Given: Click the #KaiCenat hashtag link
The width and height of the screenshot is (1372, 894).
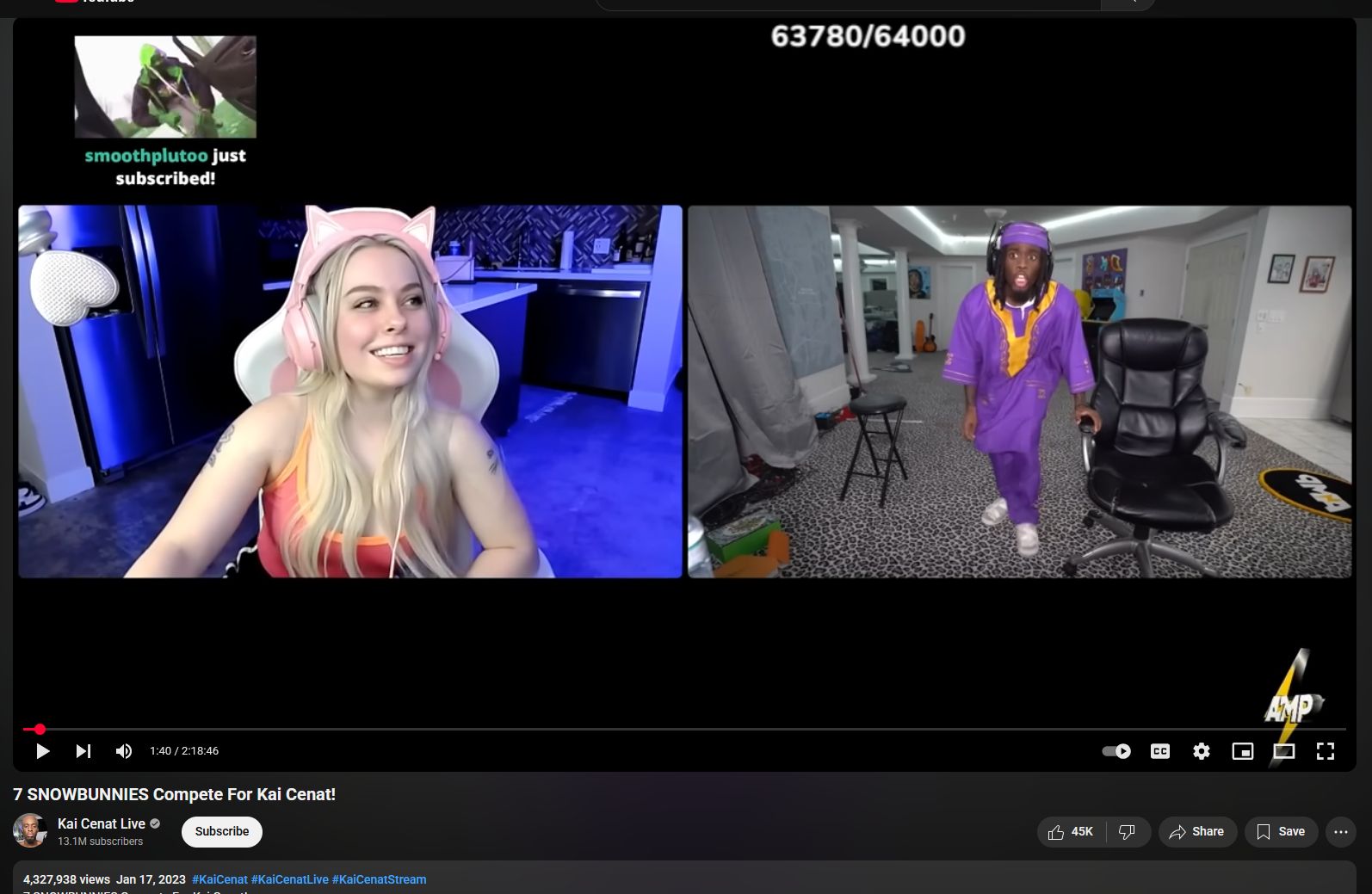Looking at the screenshot, I should pyautogui.click(x=219, y=879).
